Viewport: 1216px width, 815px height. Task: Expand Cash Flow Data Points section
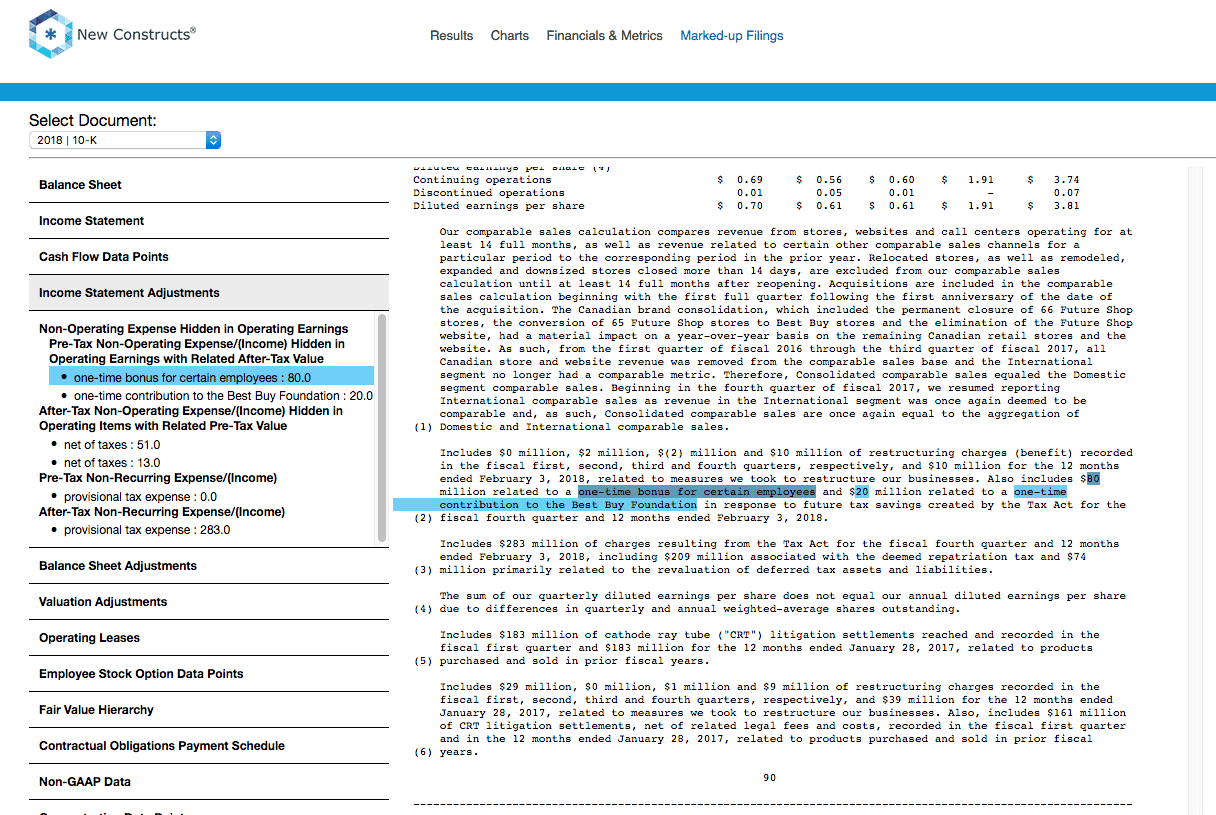click(x=209, y=257)
